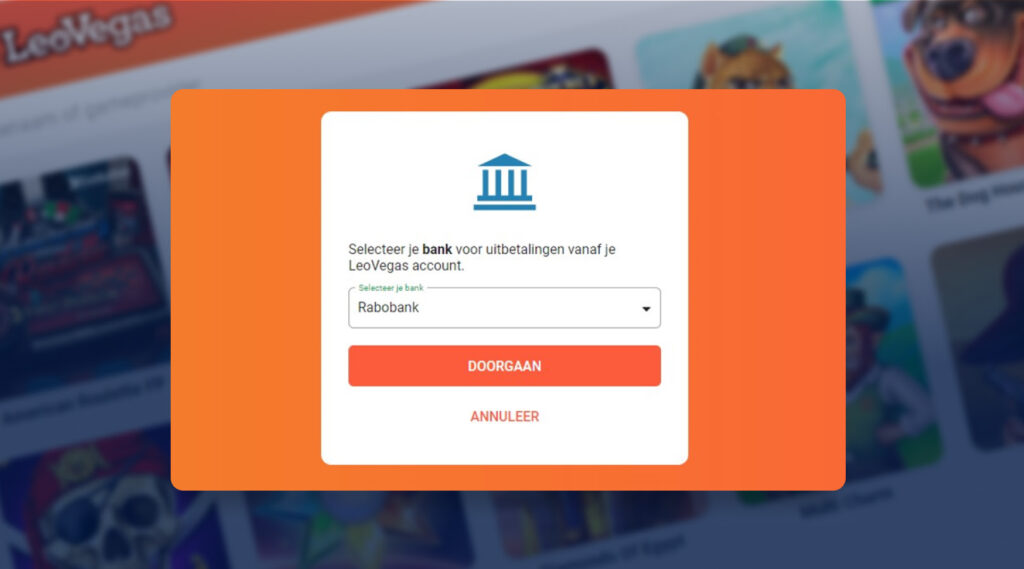
Task: Select the Rabobank bank selection field
Action: coord(504,307)
